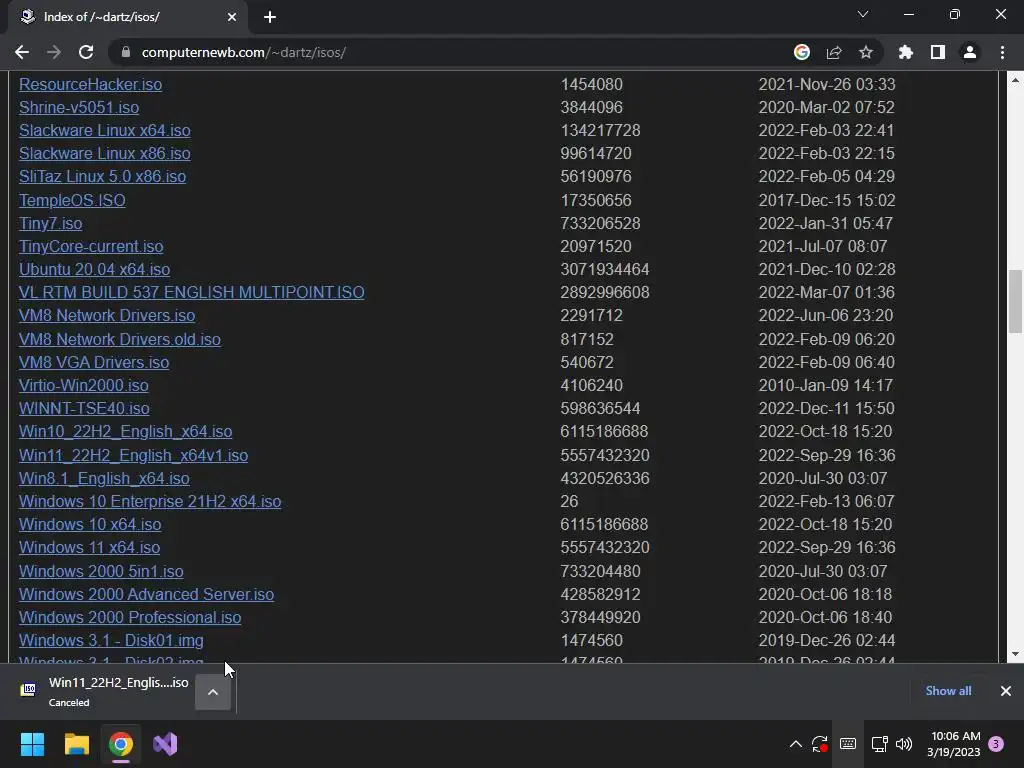Click the page's vertical scrollbar thumb

pyautogui.click(x=1015, y=301)
